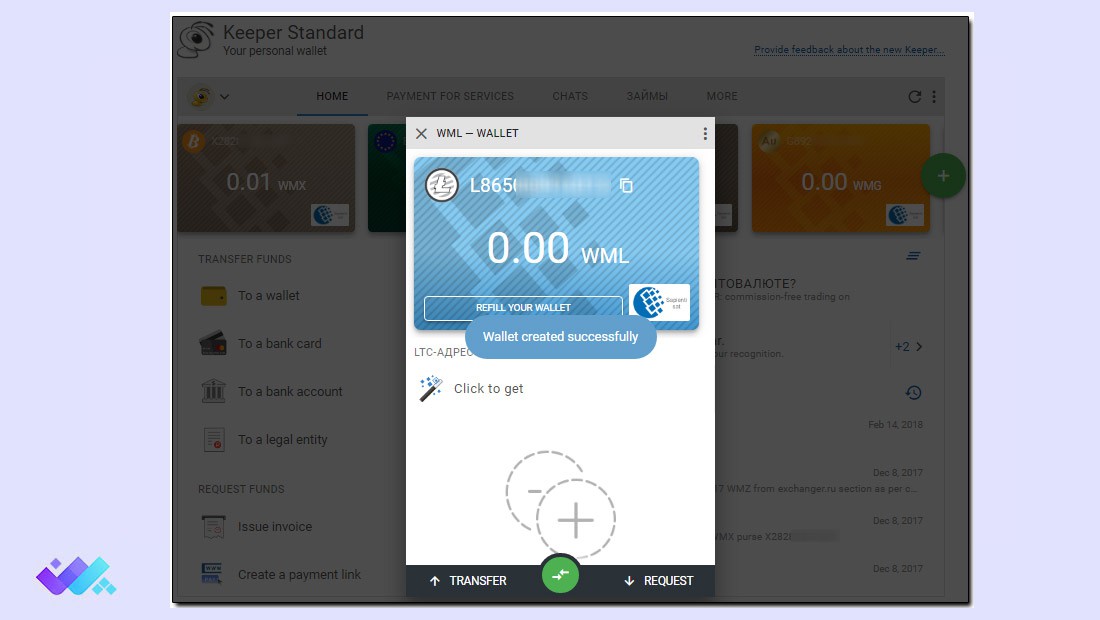
Task: Open Provide feedback about new Keeper link
Action: pyautogui.click(x=848, y=50)
